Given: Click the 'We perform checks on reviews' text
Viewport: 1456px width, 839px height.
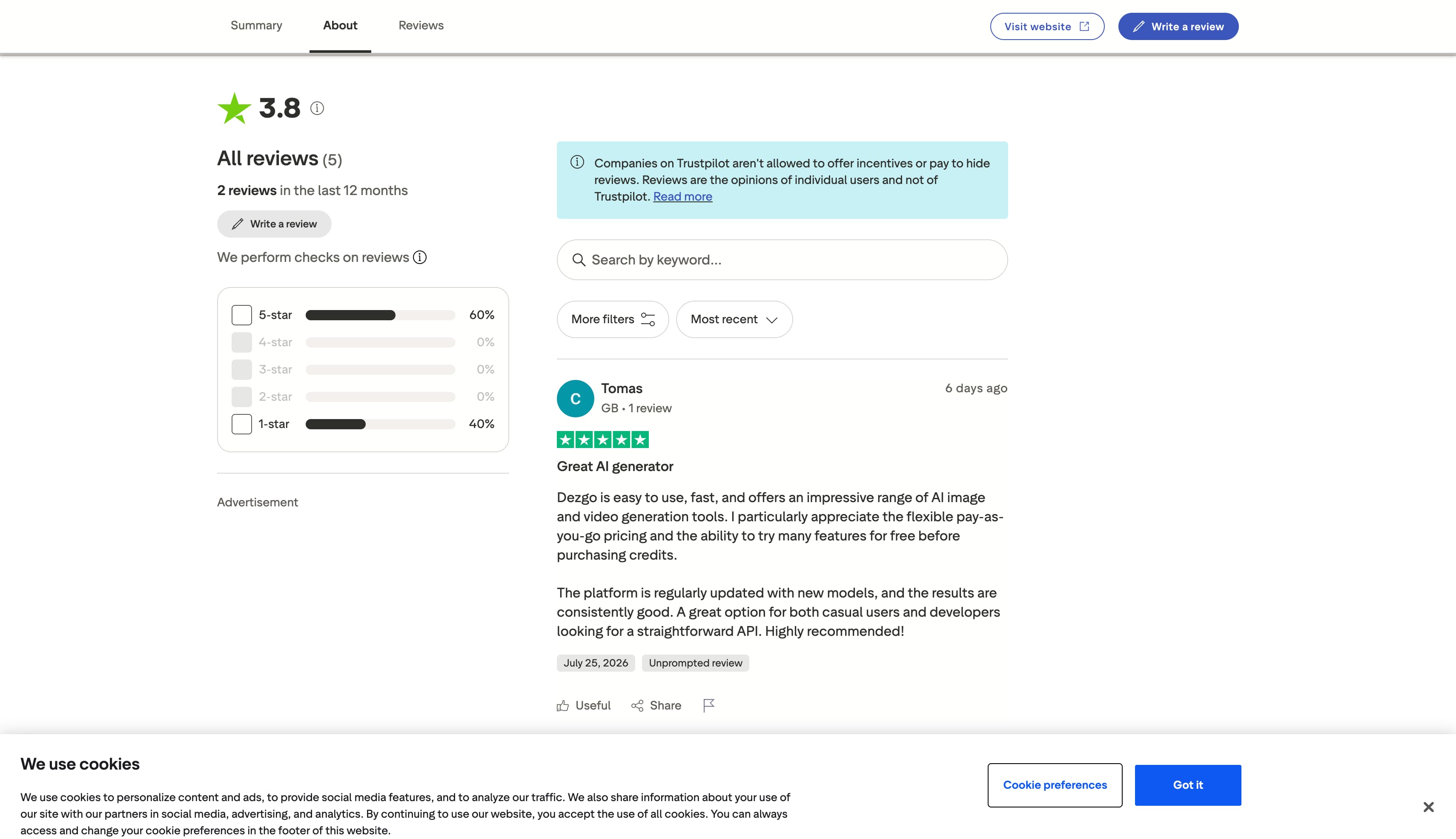Looking at the screenshot, I should point(313,258).
